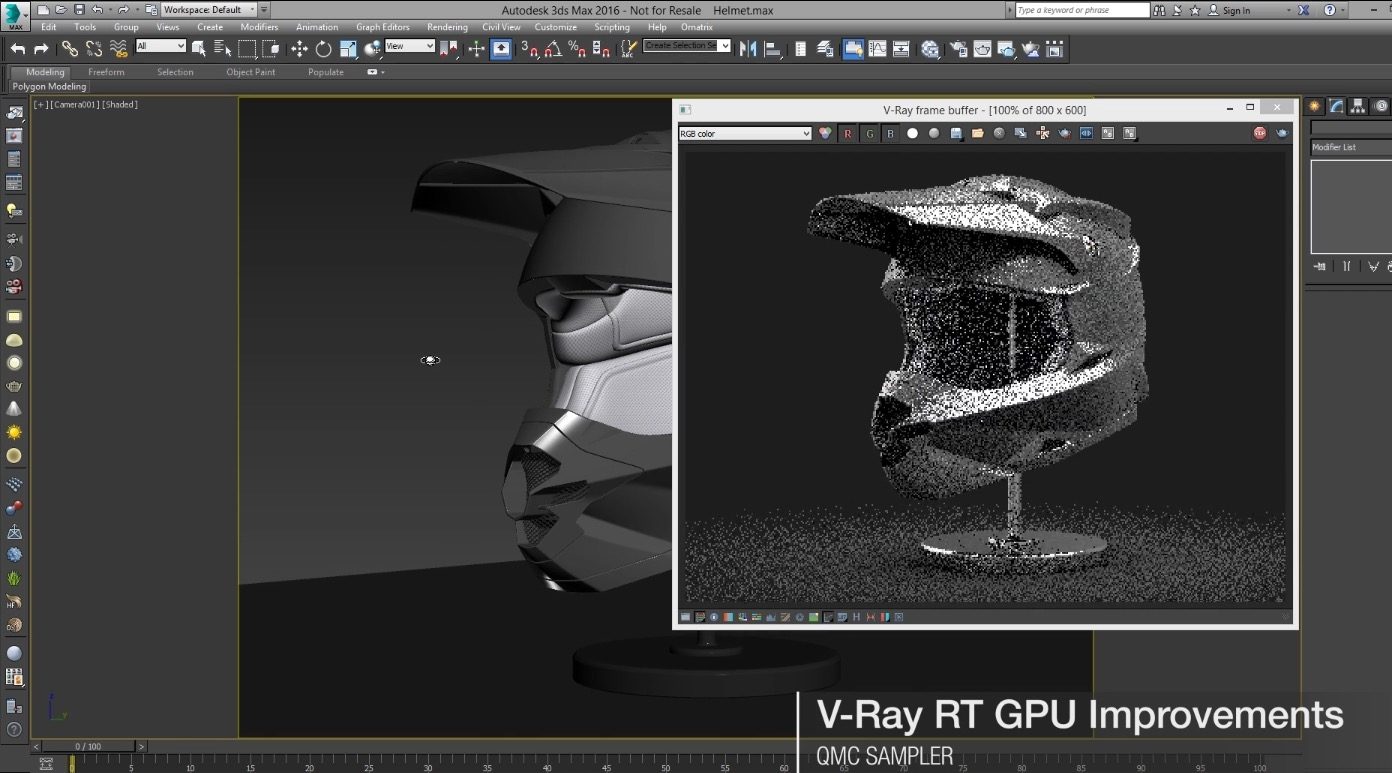Viewport: 1392px width, 773px height.
Task: Open the Modifiers menu
Action: (259, 27)
